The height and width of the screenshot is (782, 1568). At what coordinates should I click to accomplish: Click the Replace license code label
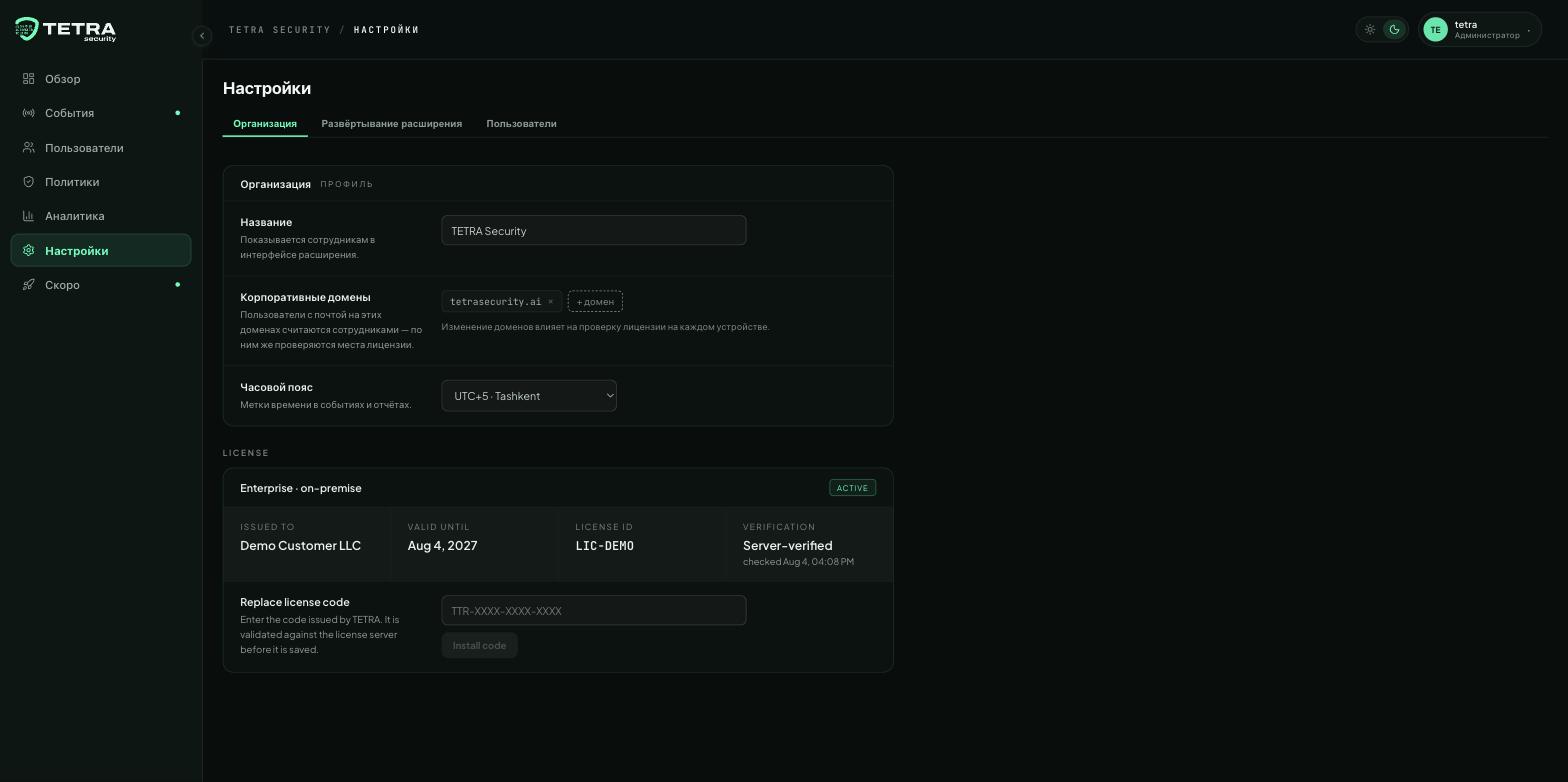(295, 602)
